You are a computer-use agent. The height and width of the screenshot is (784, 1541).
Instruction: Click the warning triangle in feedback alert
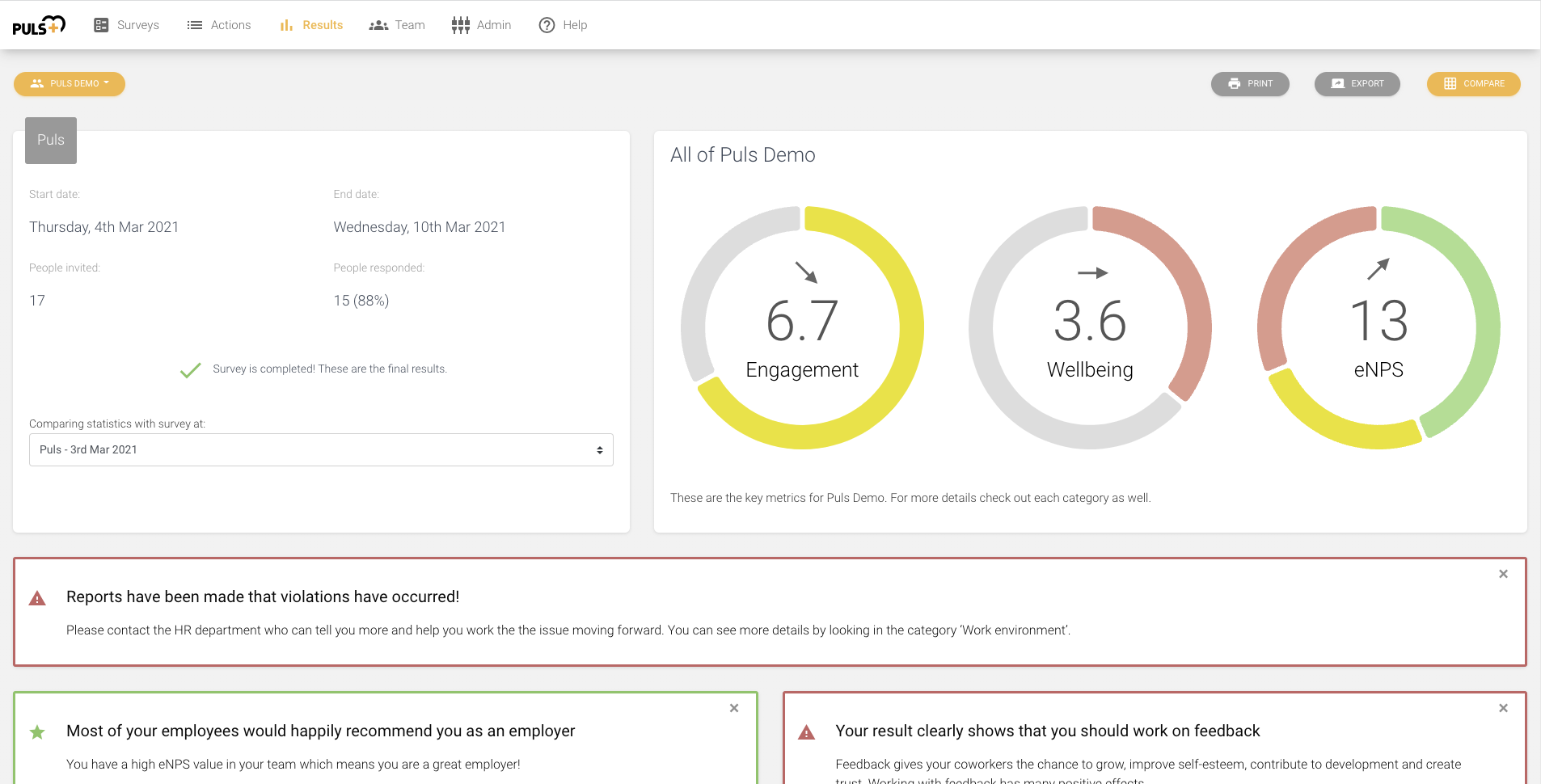[807, 733]
